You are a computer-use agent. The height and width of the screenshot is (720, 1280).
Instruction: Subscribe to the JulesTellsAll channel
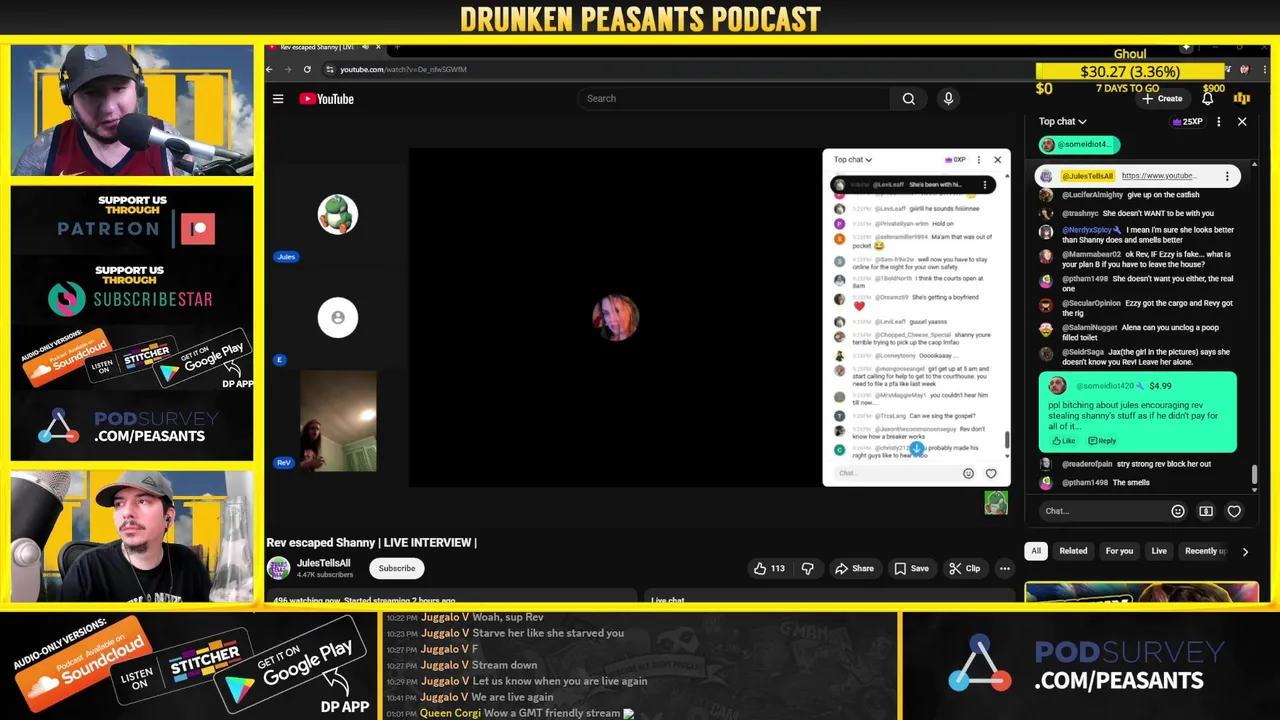(396, 568)
